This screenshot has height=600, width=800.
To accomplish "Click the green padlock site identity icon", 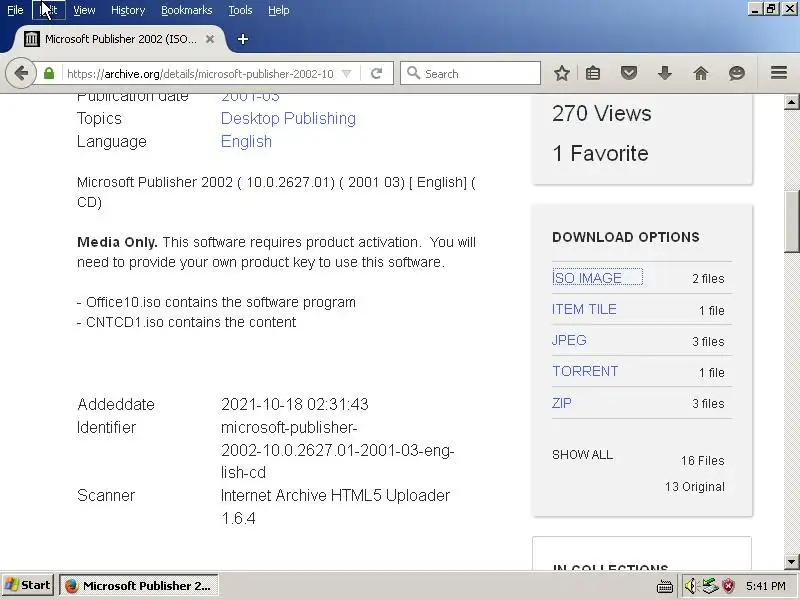I will tap(49, 73).
